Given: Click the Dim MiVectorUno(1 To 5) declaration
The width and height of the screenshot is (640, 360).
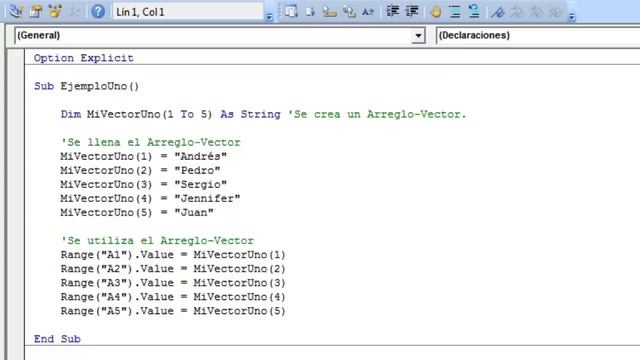Looking at the screenshot, I should click(x=171, y=114).
